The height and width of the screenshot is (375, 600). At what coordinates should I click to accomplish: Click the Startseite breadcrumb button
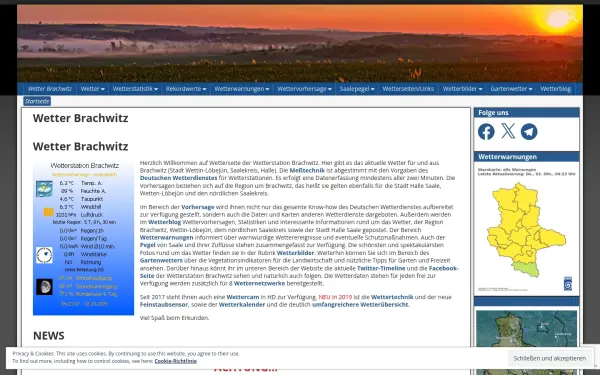click(37, 101)
